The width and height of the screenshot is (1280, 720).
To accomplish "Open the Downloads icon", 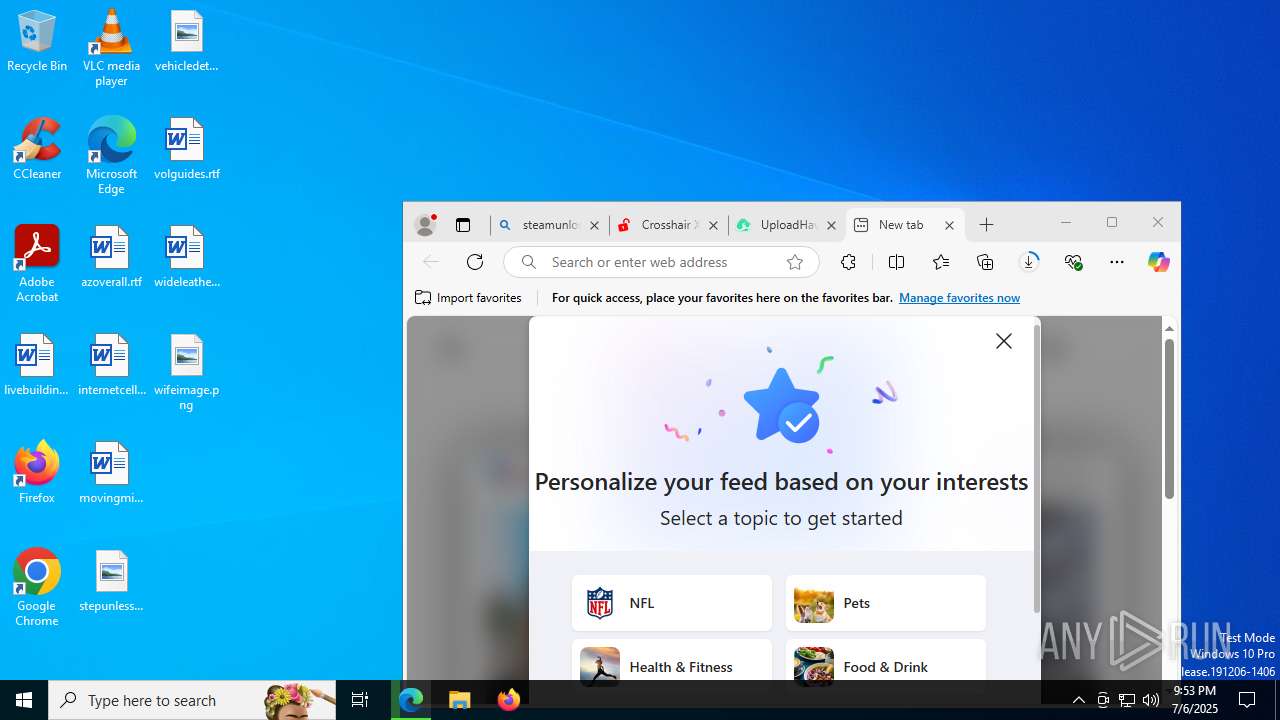I will (1029, 262).
